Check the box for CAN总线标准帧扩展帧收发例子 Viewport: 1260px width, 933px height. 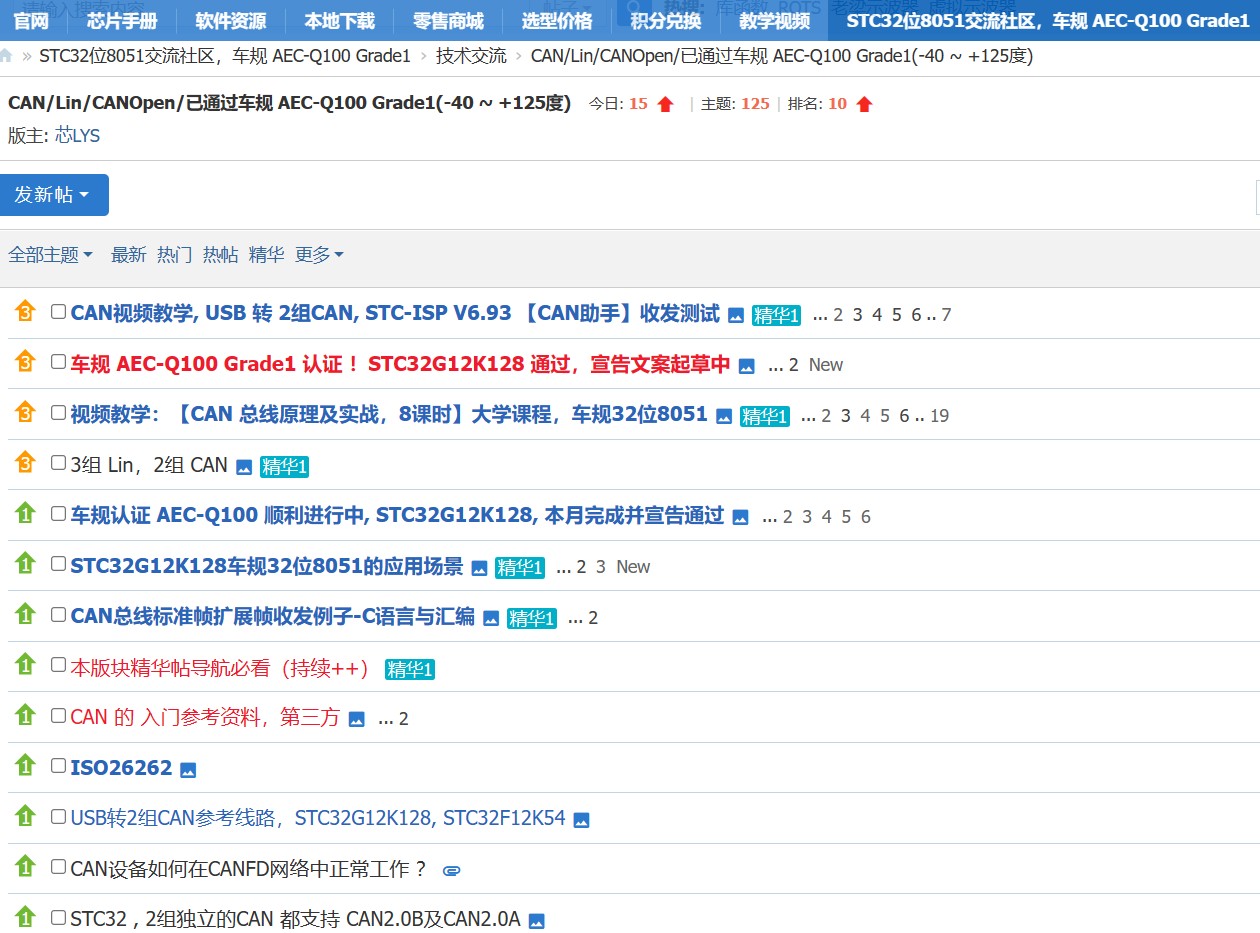click(58, 615)
